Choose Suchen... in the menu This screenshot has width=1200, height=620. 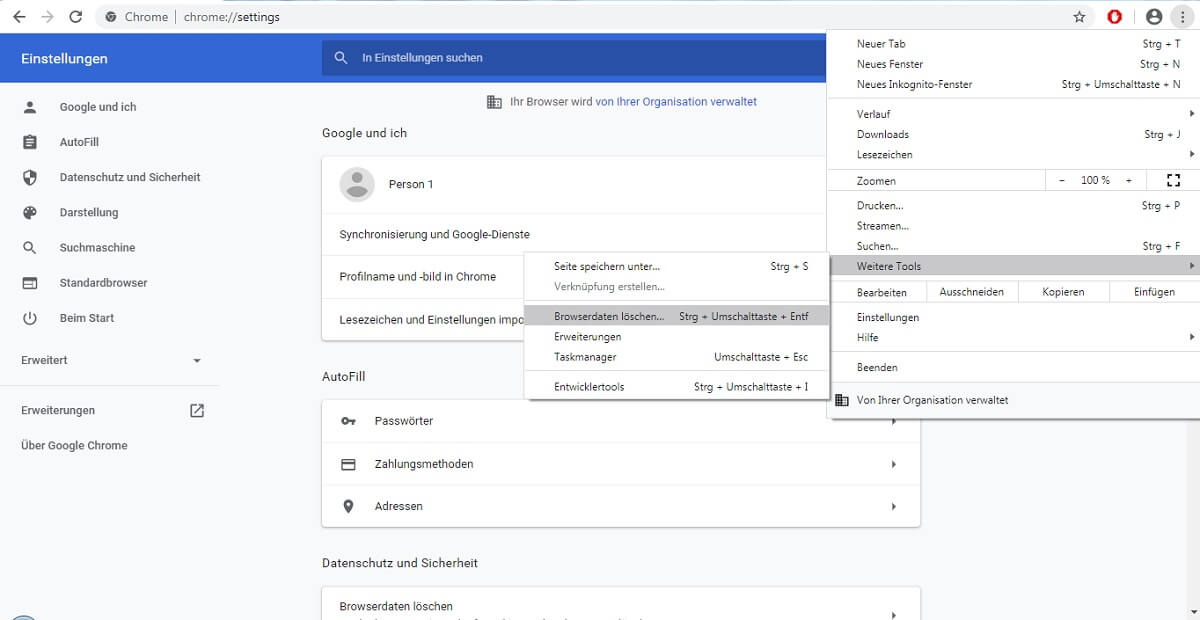click(1013, 246)
